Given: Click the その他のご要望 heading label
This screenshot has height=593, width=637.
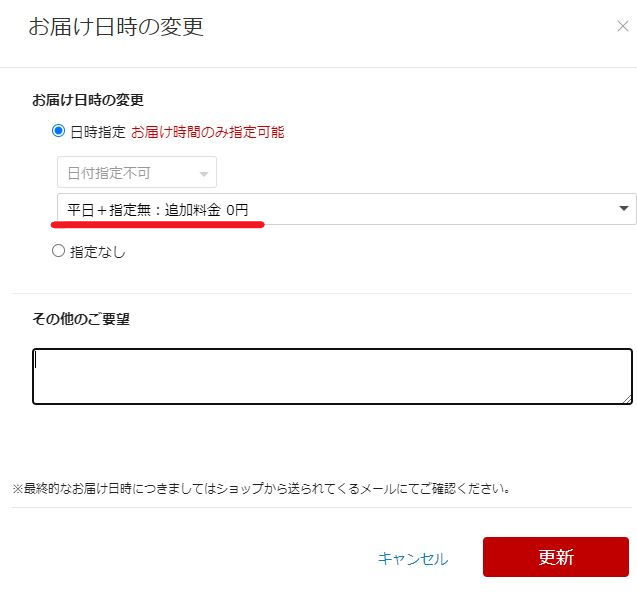Looking at the screenshot, I should click(81, 320).
